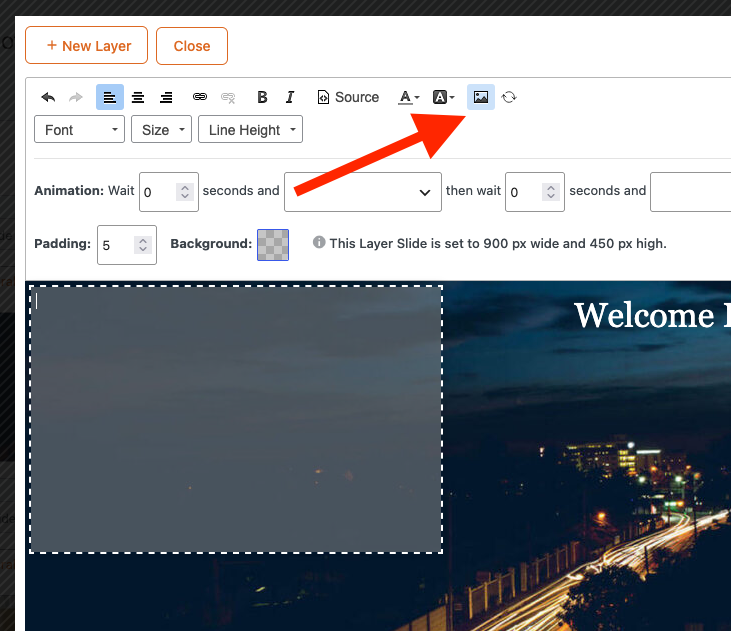Undo the last edit

48,97
